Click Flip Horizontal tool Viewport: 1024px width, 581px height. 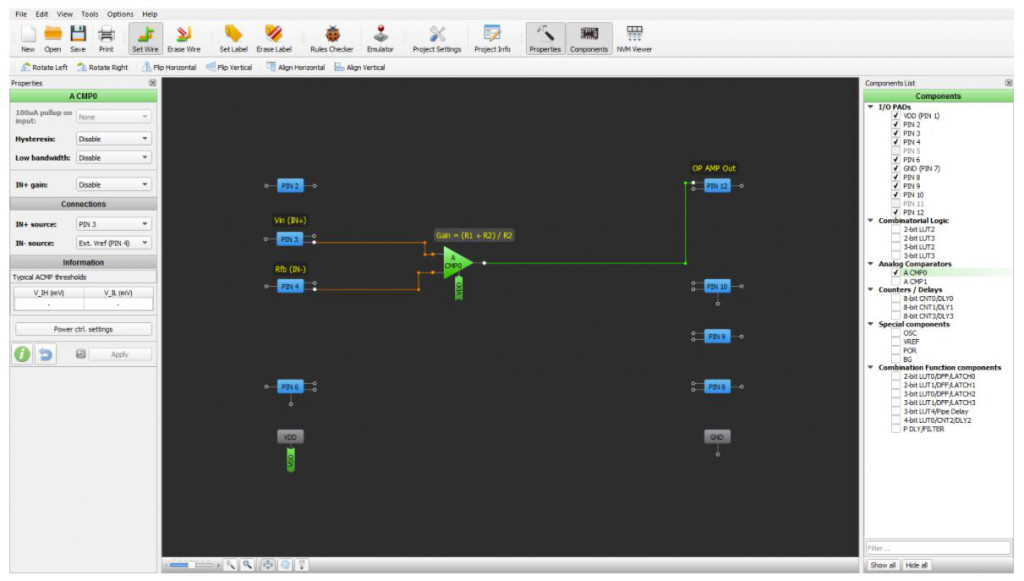[168, 67]
